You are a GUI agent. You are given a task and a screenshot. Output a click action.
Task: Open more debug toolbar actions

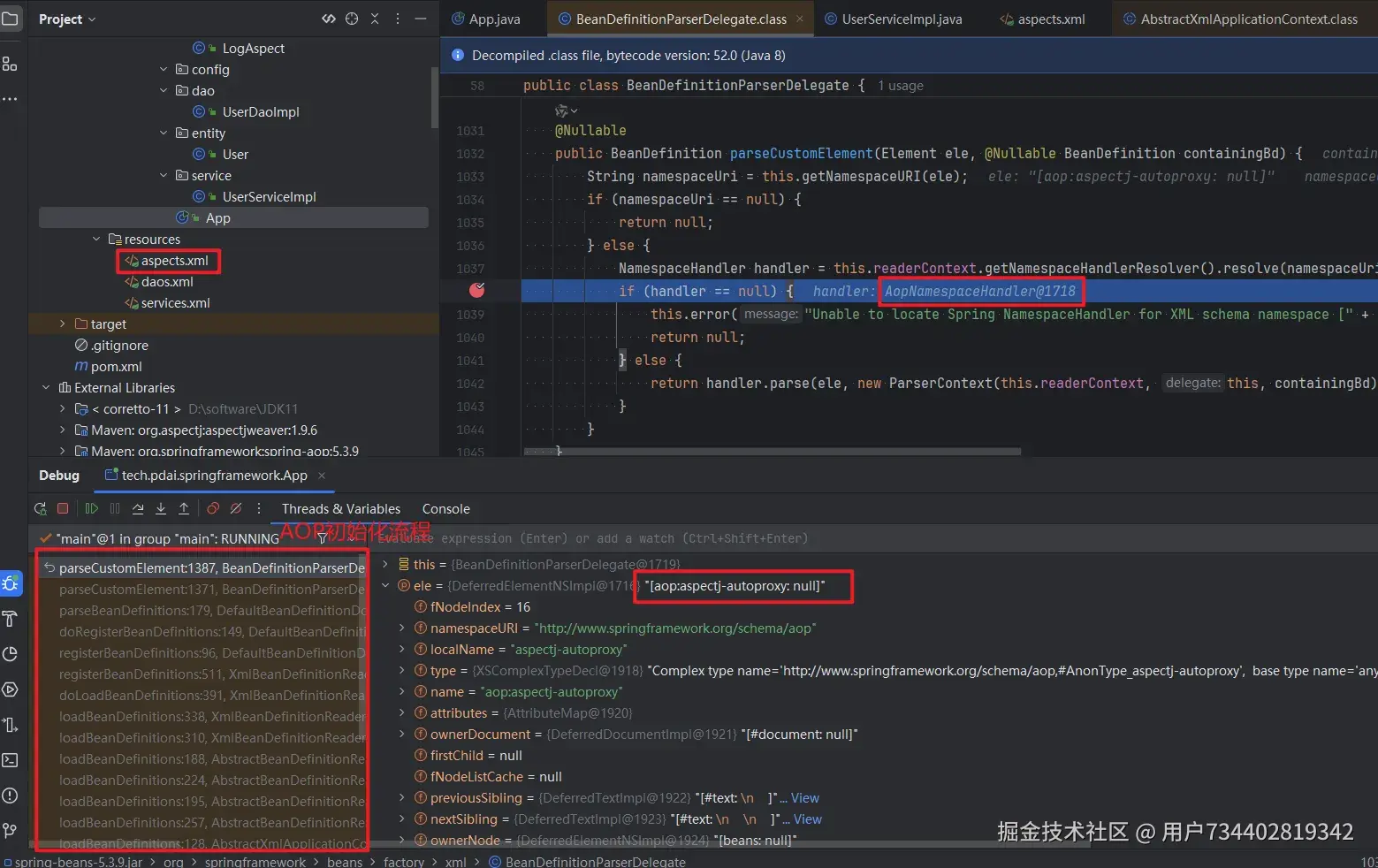coord(259,508)
